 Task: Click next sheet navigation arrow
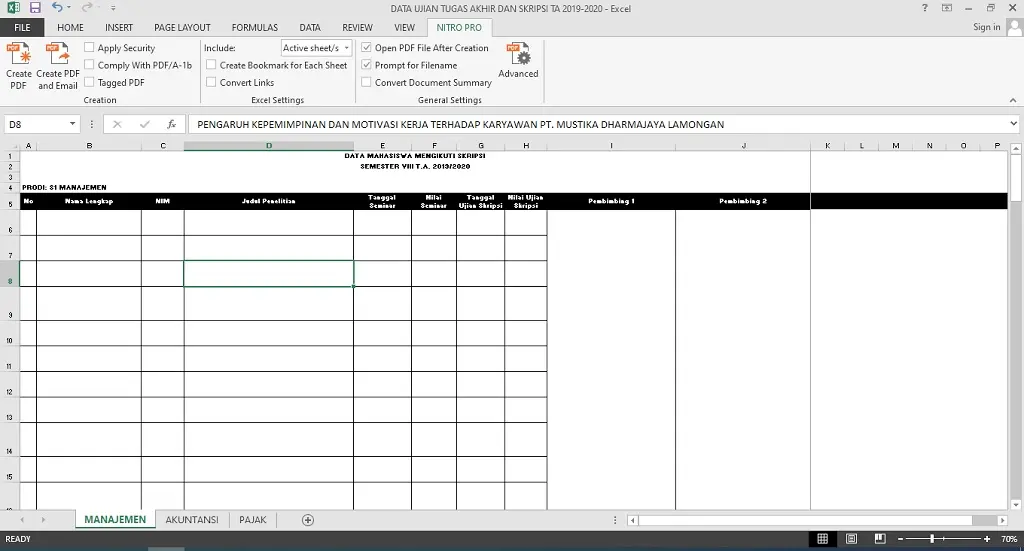click(x=43, y=520)
